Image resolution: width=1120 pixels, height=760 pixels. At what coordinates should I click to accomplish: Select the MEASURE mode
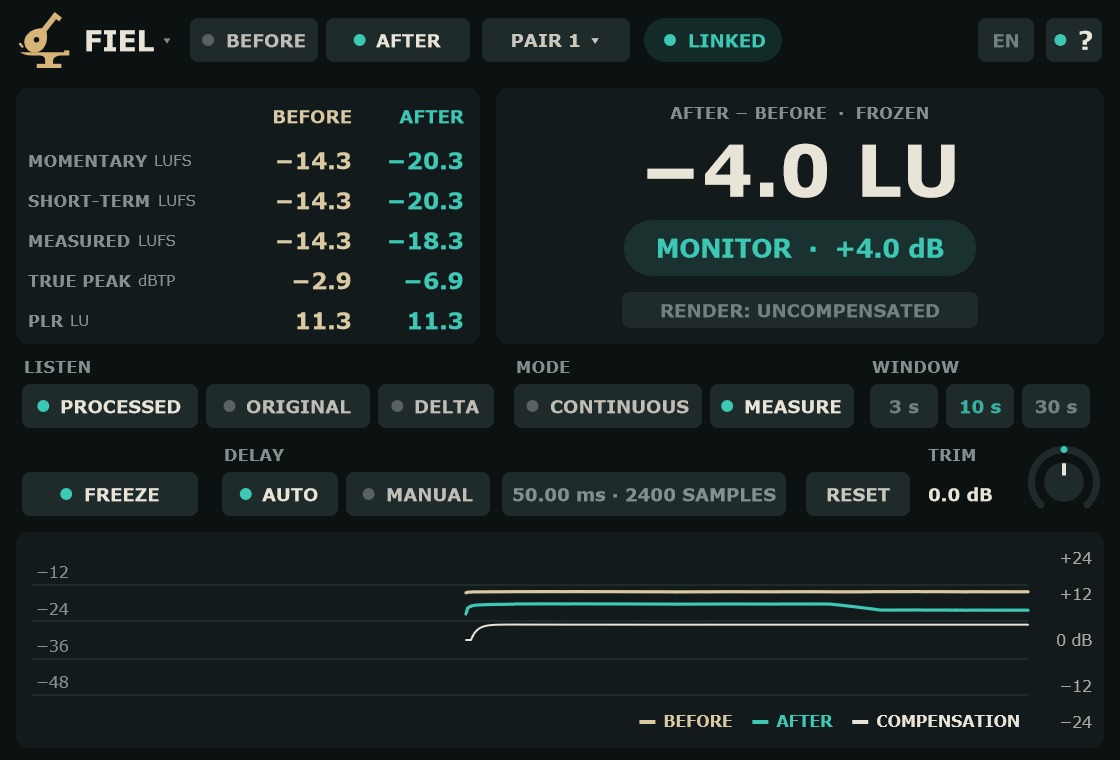781,406
